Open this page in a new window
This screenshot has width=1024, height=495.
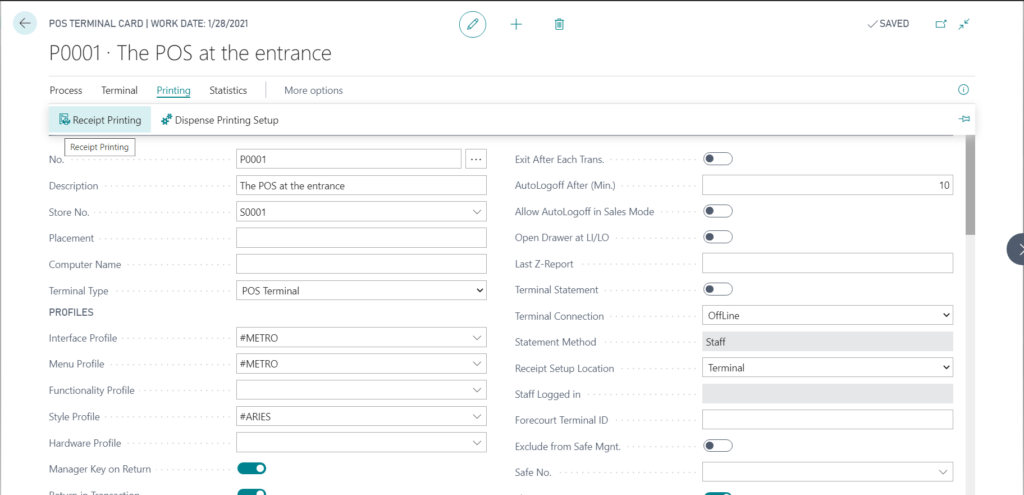tap(940, 24)
